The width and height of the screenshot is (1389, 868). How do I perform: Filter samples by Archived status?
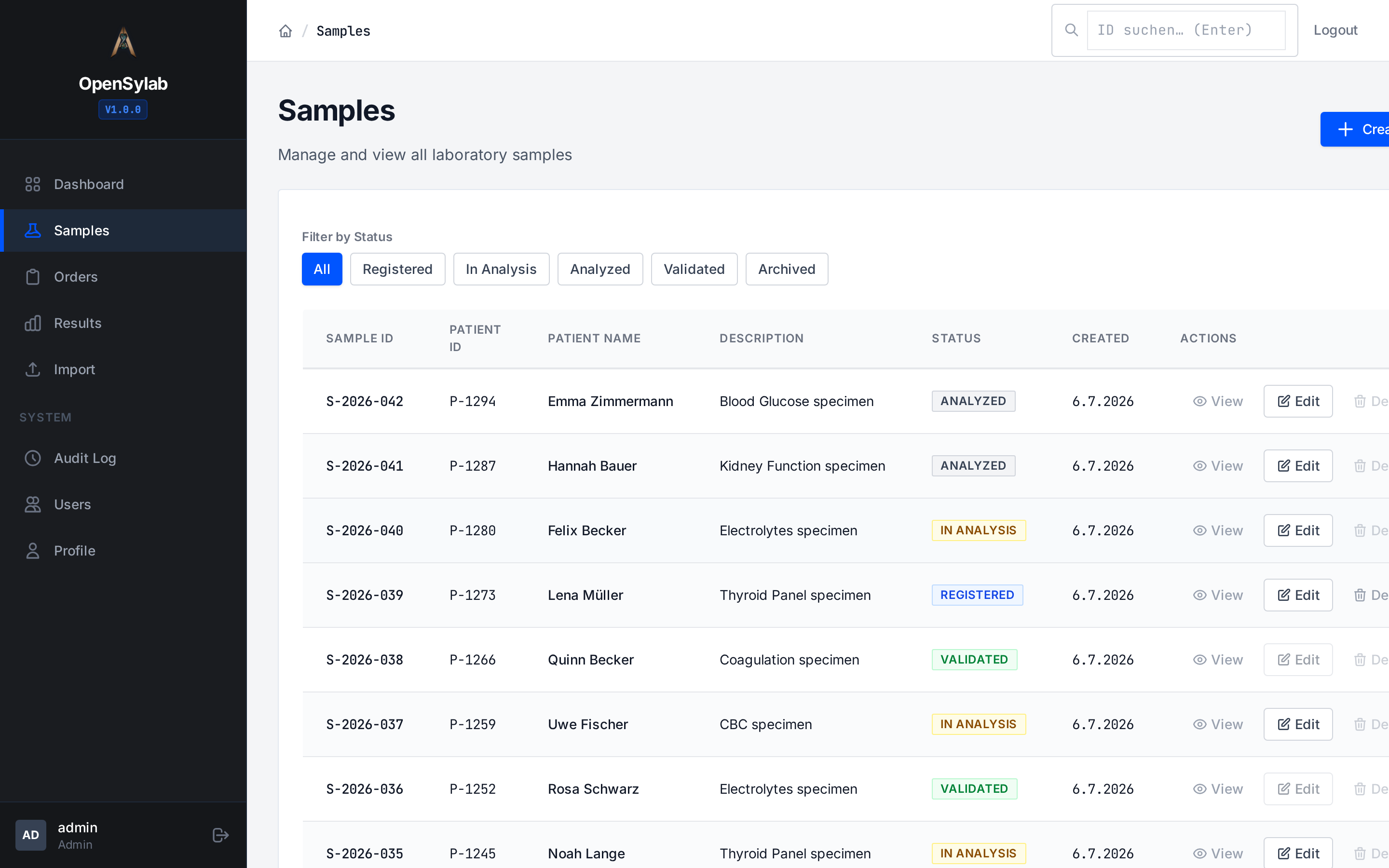pos(786,269)
